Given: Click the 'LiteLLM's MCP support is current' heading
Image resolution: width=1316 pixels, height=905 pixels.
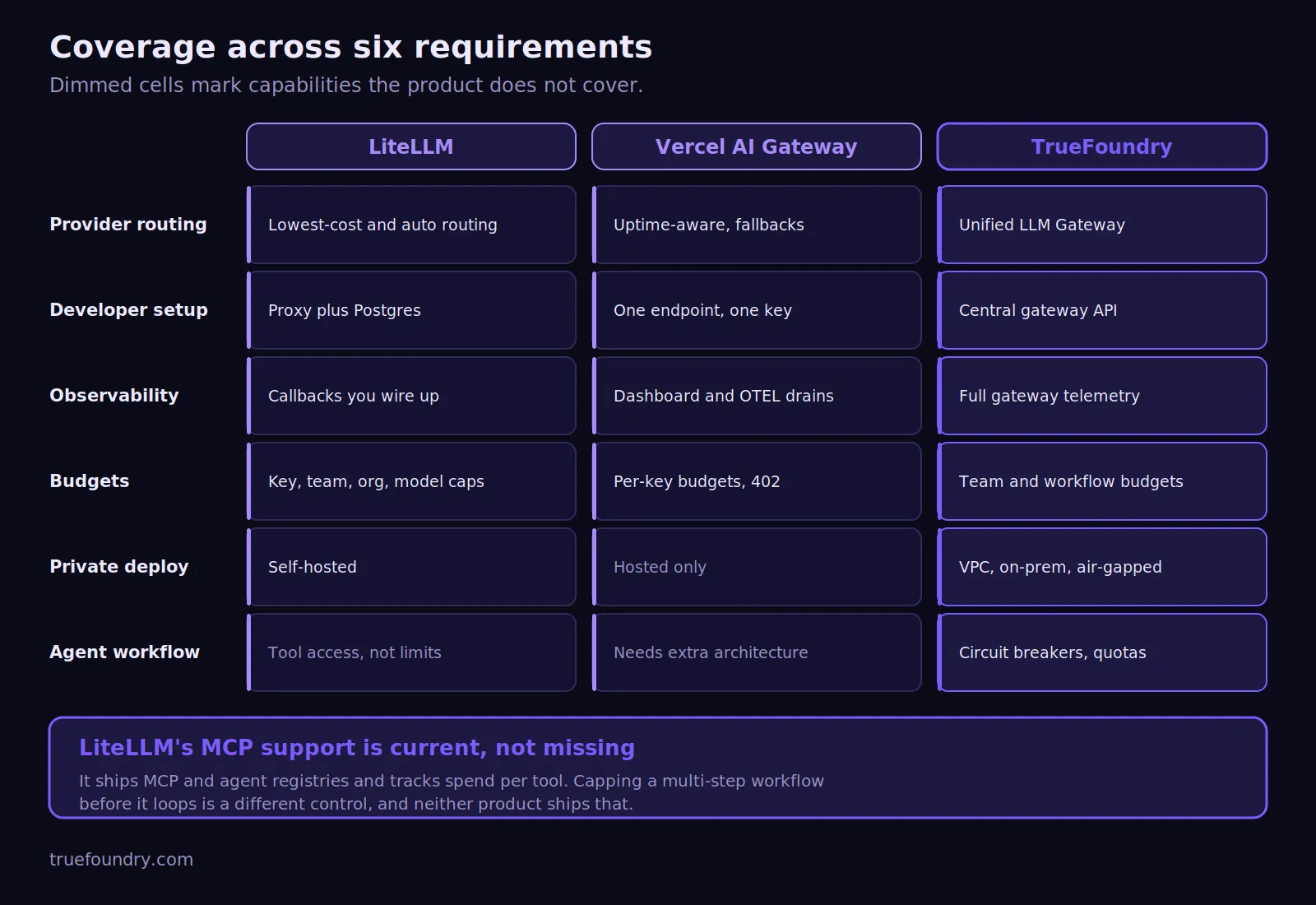Looking at the screenshot, I should point(357,748).
